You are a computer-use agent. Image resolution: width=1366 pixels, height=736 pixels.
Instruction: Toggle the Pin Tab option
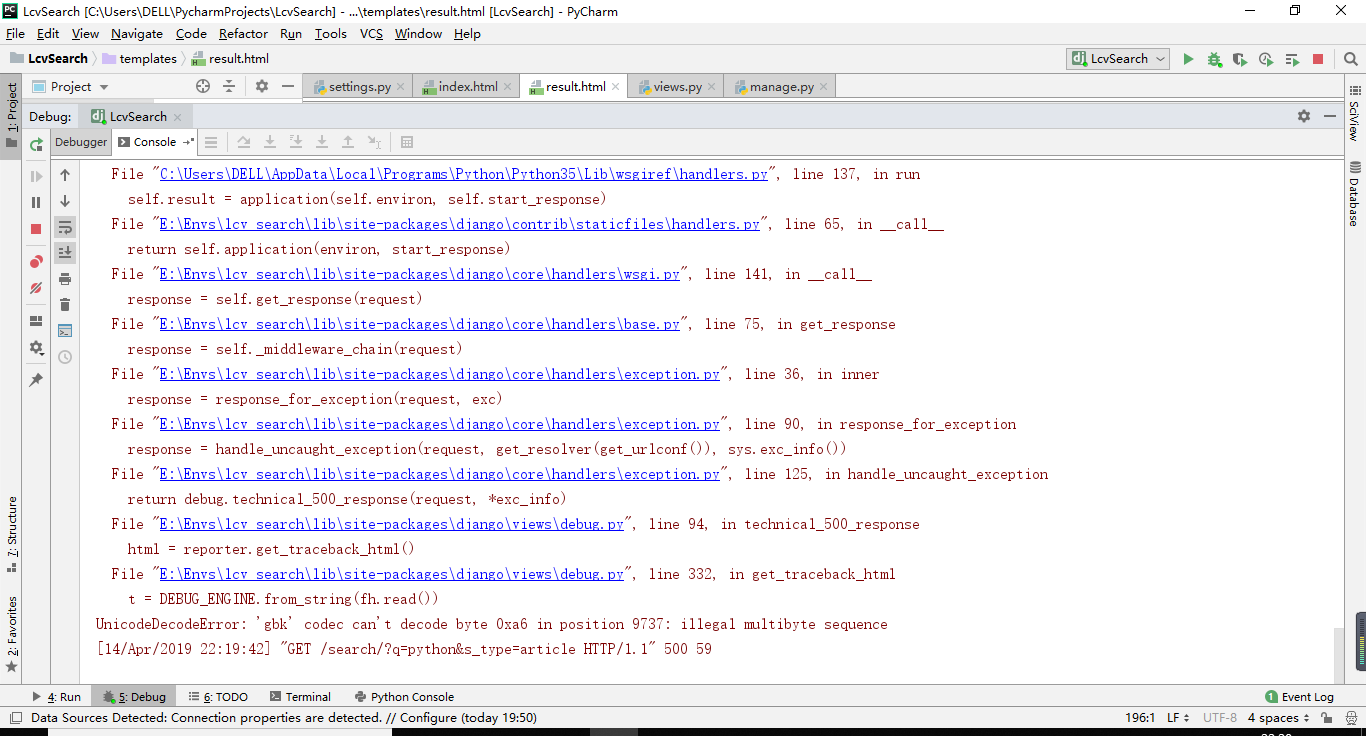pos(37,380)
